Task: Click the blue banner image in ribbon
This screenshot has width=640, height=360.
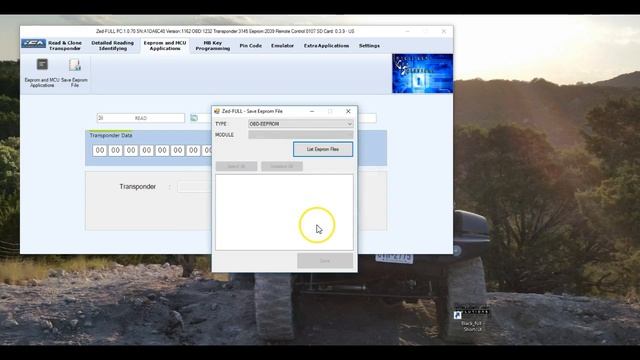Action: (x=422, y=73)
